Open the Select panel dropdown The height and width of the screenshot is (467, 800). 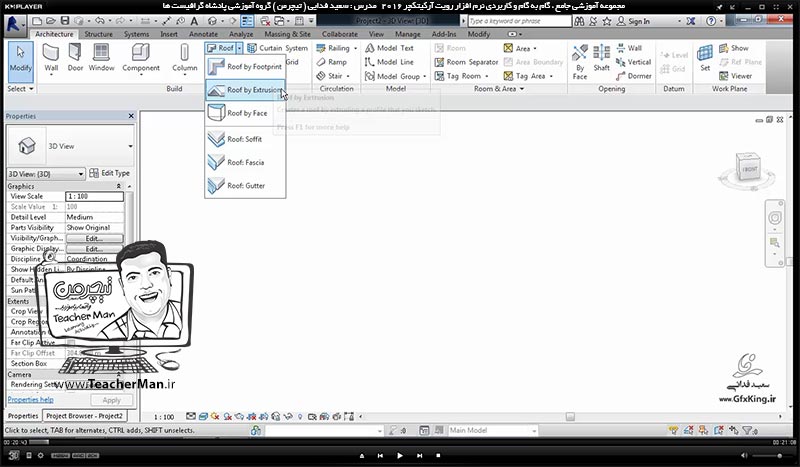(x=20, y=89)
